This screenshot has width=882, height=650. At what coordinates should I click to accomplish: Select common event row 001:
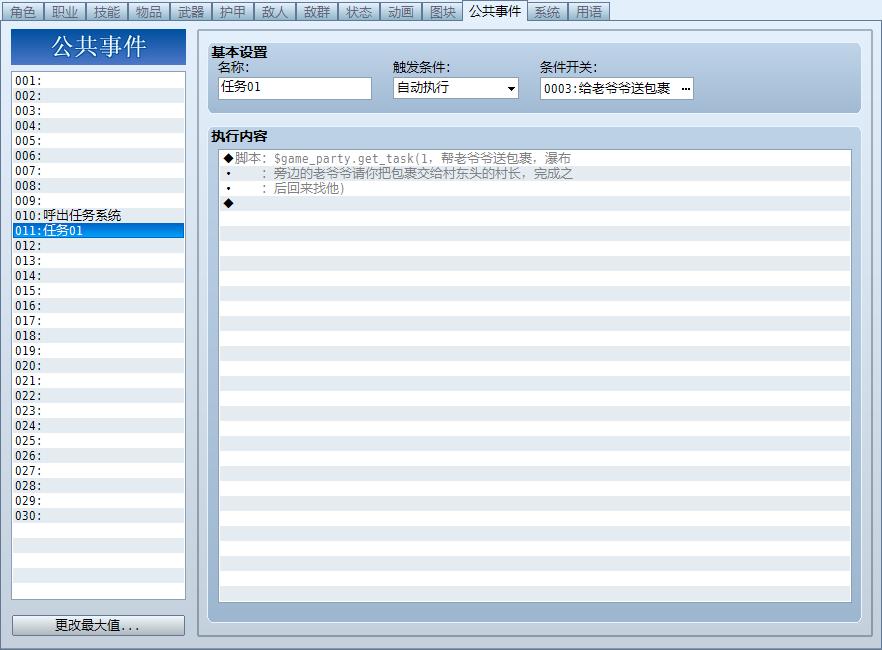[98, 80]
